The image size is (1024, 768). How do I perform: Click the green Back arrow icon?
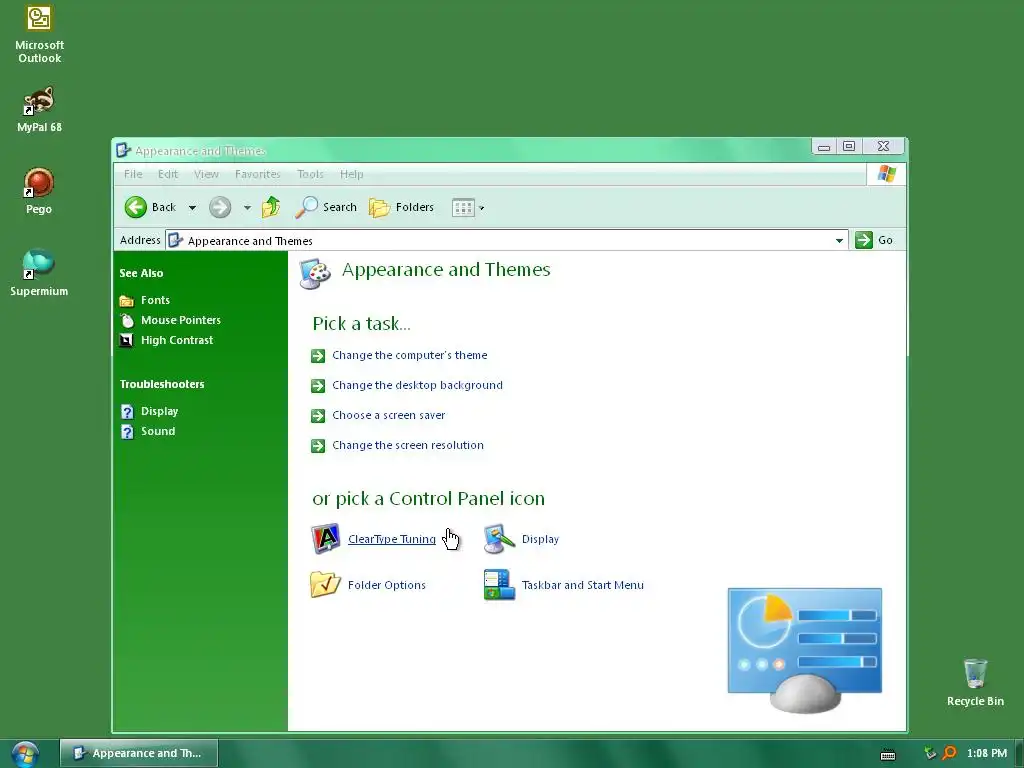136,207
